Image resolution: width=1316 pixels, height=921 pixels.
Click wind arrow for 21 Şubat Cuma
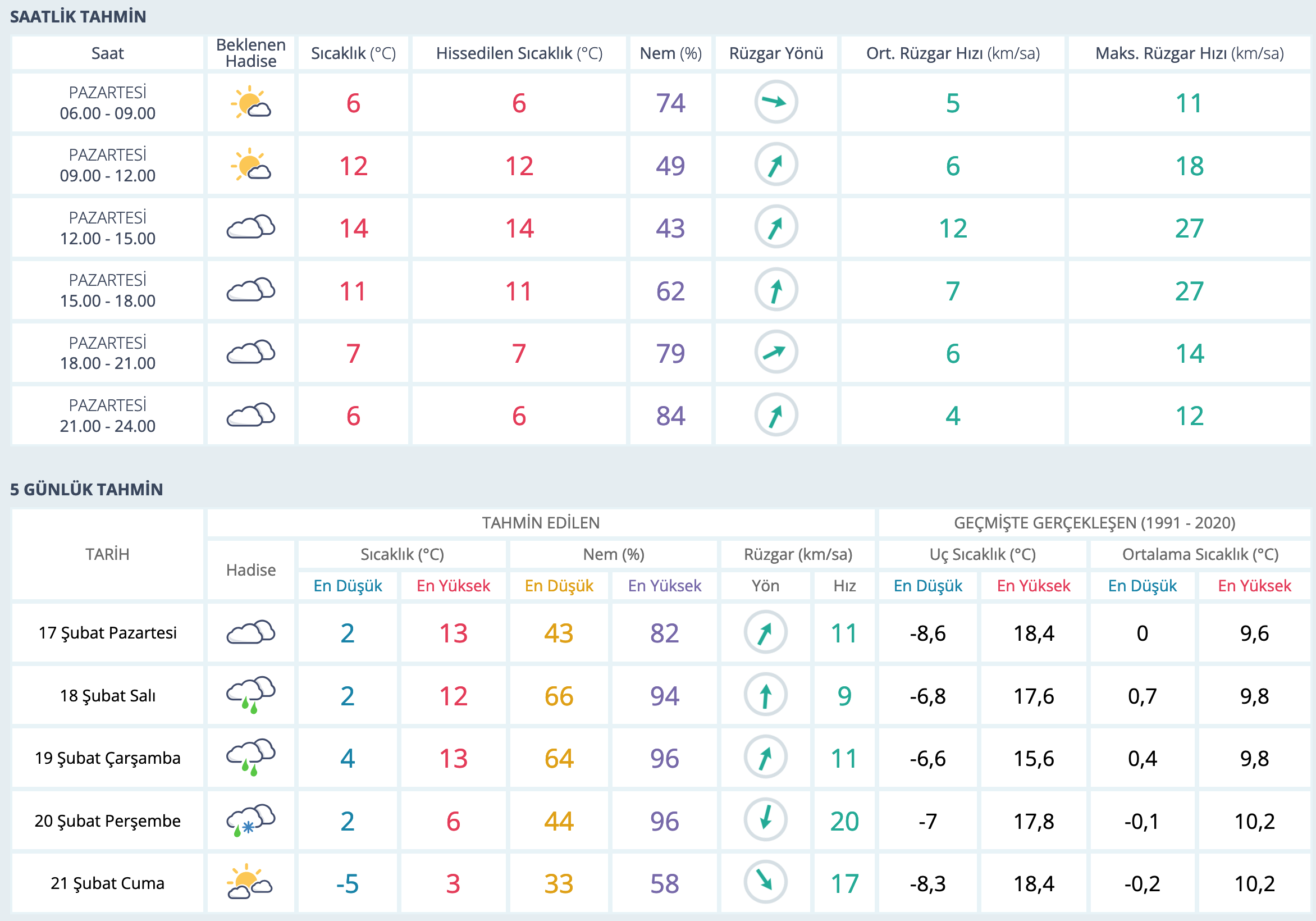point(765,882)
